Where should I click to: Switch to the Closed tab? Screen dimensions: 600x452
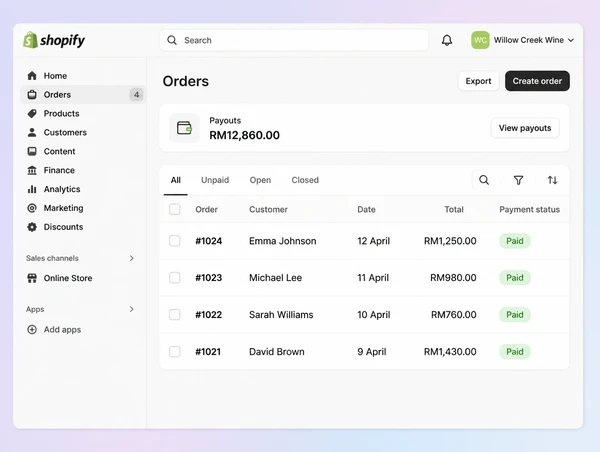coord(305,180)
